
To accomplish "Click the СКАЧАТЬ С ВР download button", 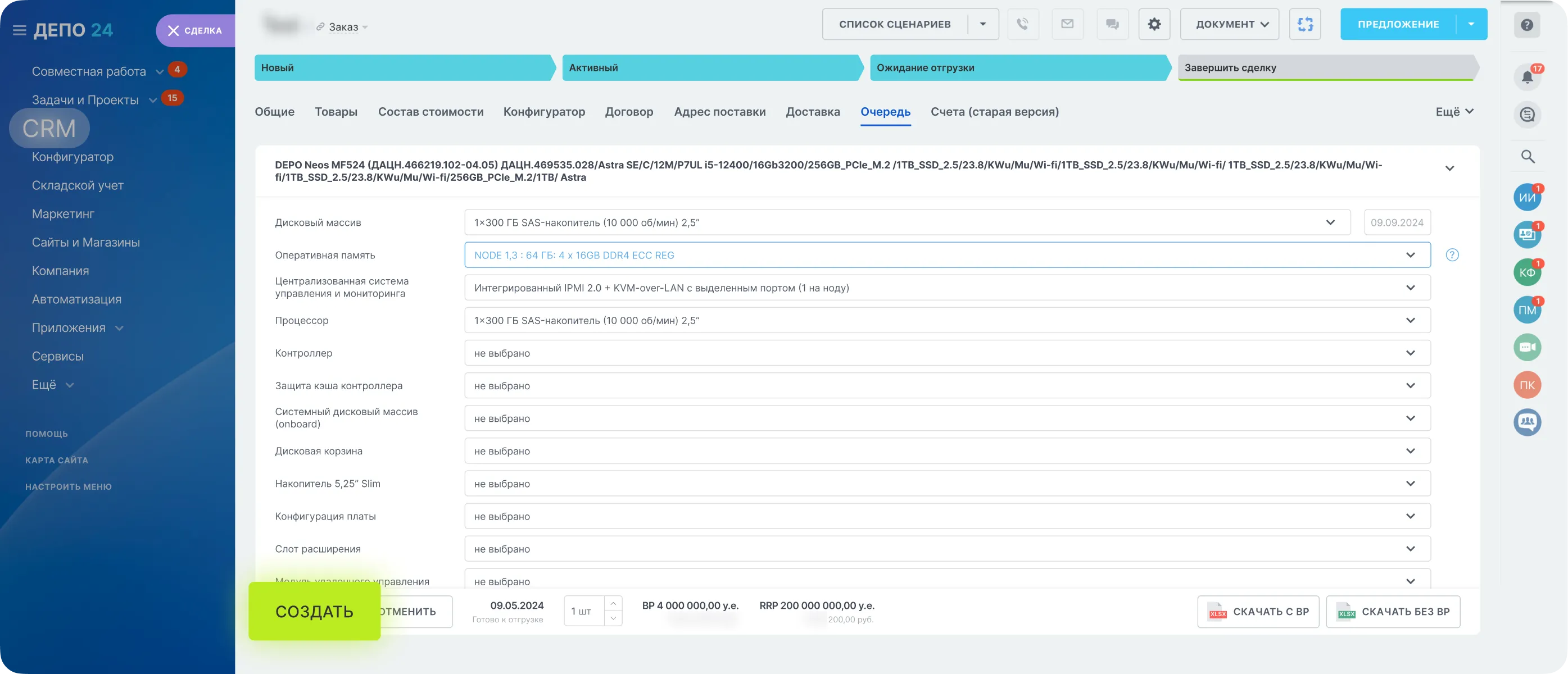I will [x=1258, y=612].
